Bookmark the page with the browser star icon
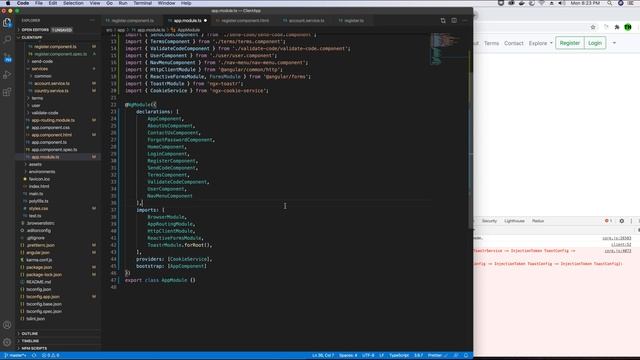 tap(593, 27)
